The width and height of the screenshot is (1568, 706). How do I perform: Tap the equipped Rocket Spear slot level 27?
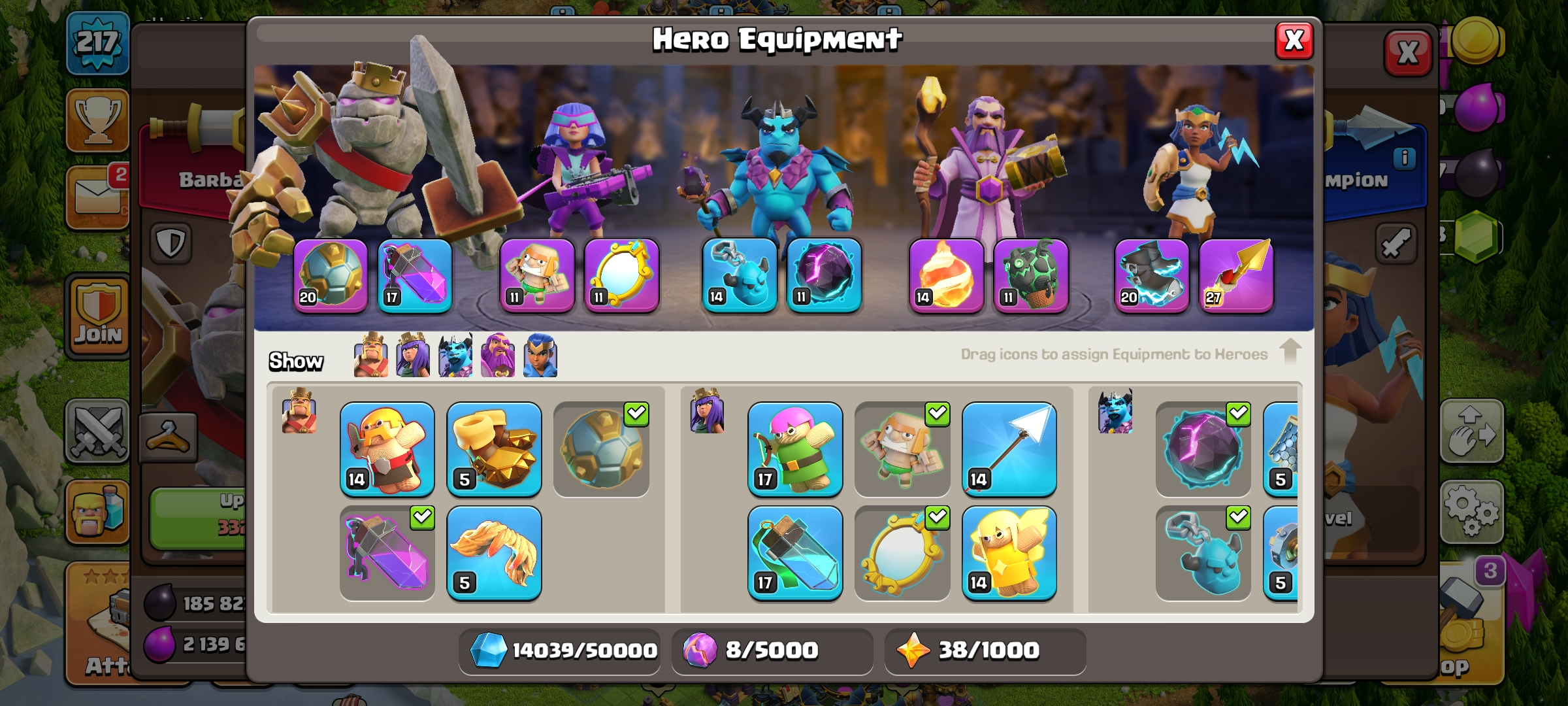[1236, 275]
